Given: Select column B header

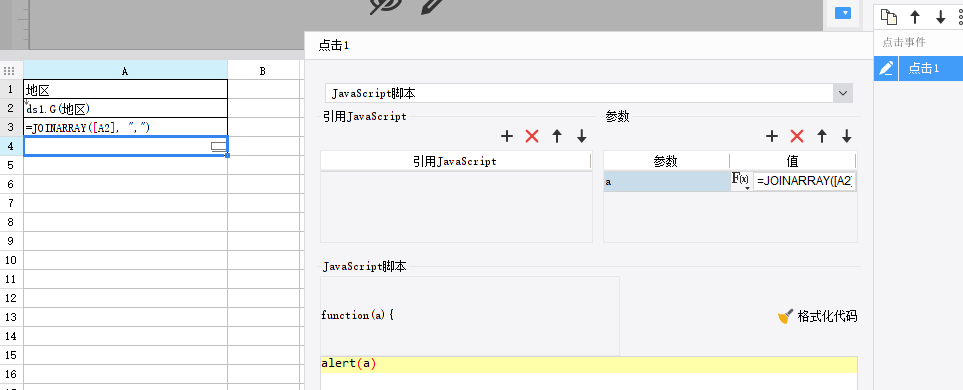Looking at the screenshot, I should point(263,71).
